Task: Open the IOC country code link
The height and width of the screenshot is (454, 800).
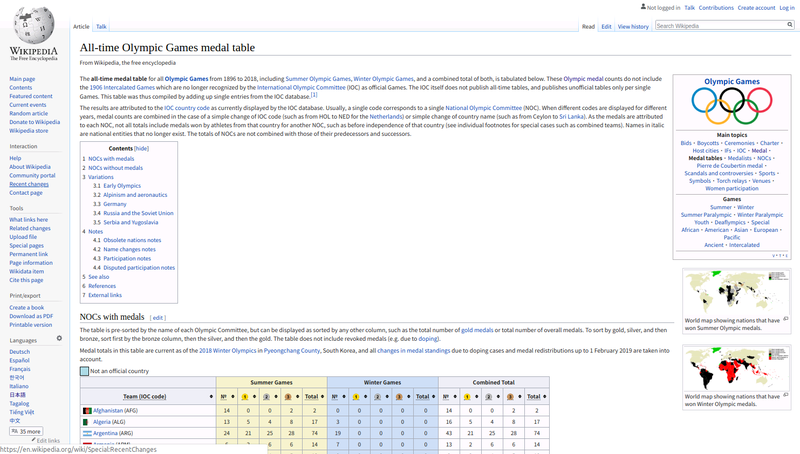Action: click(x=187, y=108)
